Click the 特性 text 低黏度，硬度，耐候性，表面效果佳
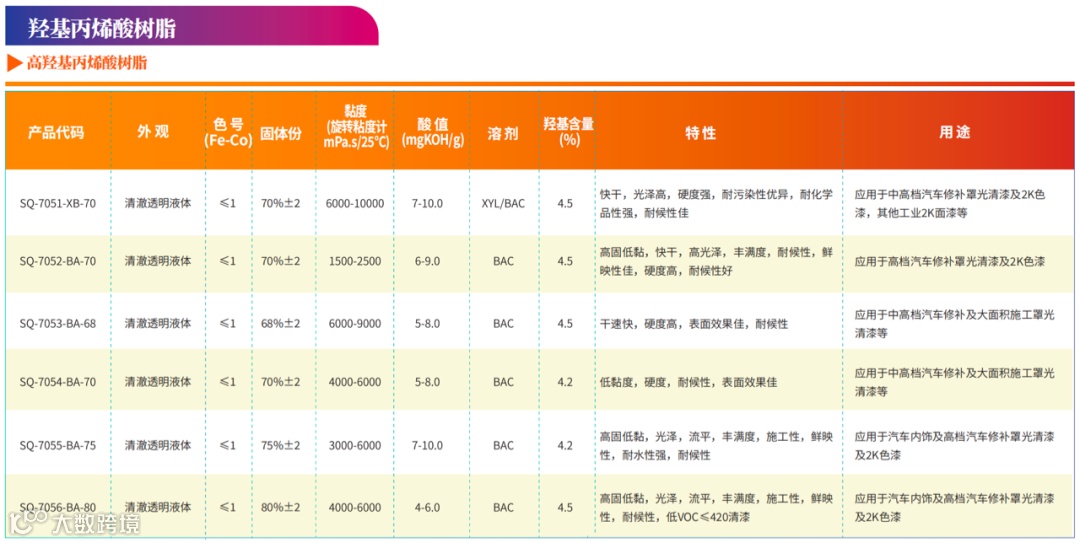This screenshot has height=543, width=1080. click(x=689, y=382)
